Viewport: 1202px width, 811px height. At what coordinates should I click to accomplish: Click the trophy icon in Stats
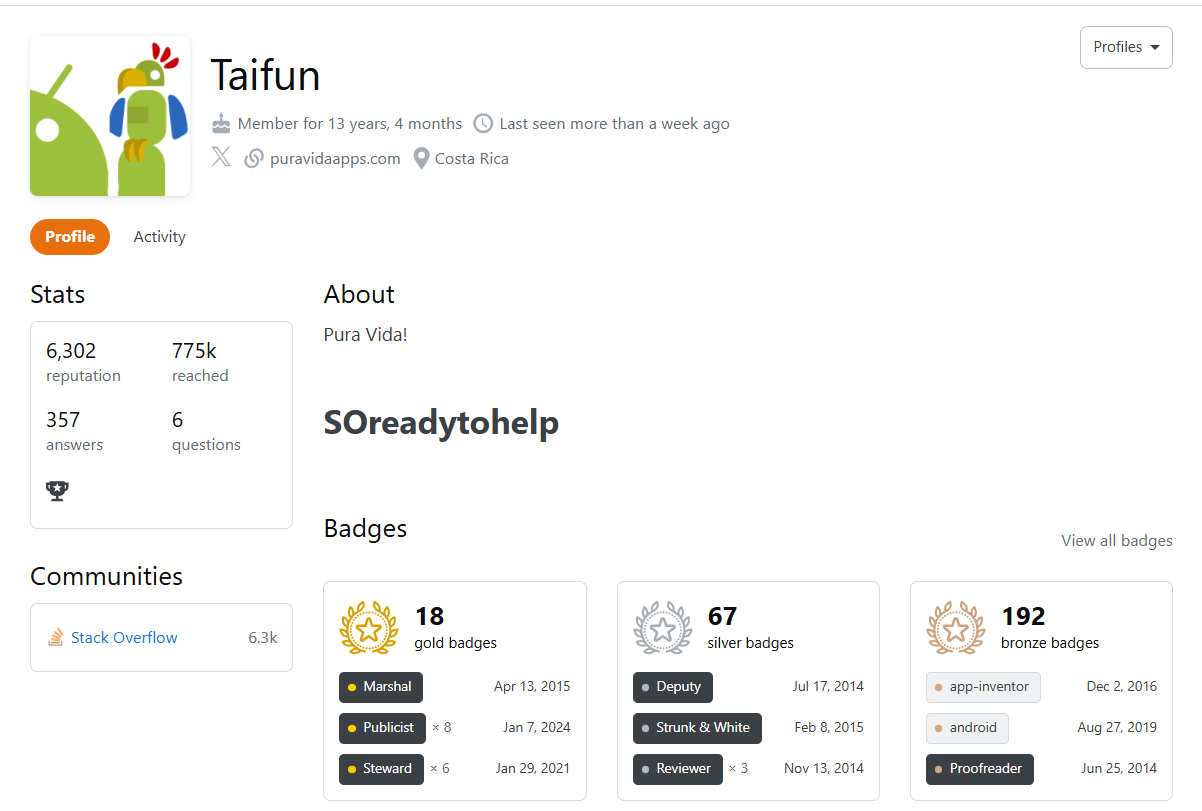pyautogui.click(x=58, y=491)
